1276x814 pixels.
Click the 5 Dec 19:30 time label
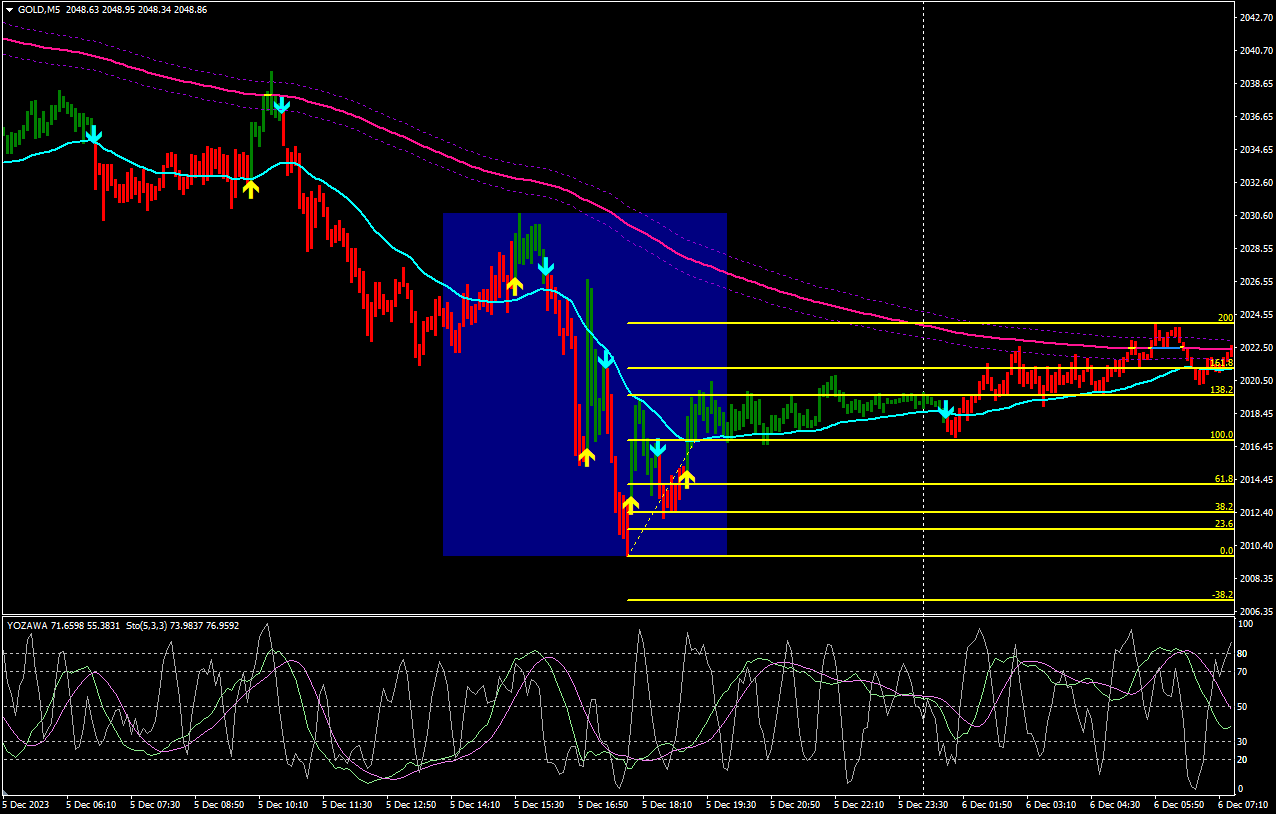click(x=731, y=805)
